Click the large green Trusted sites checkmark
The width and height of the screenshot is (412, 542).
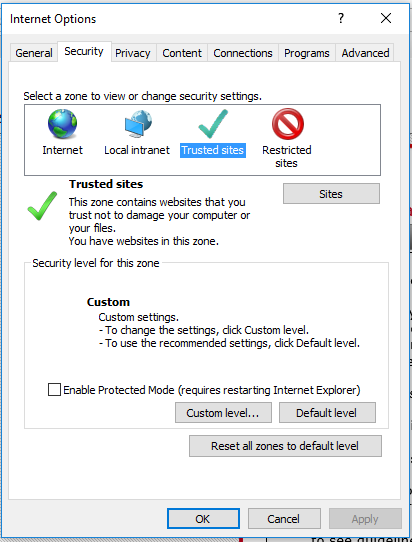tap(42, 206)
